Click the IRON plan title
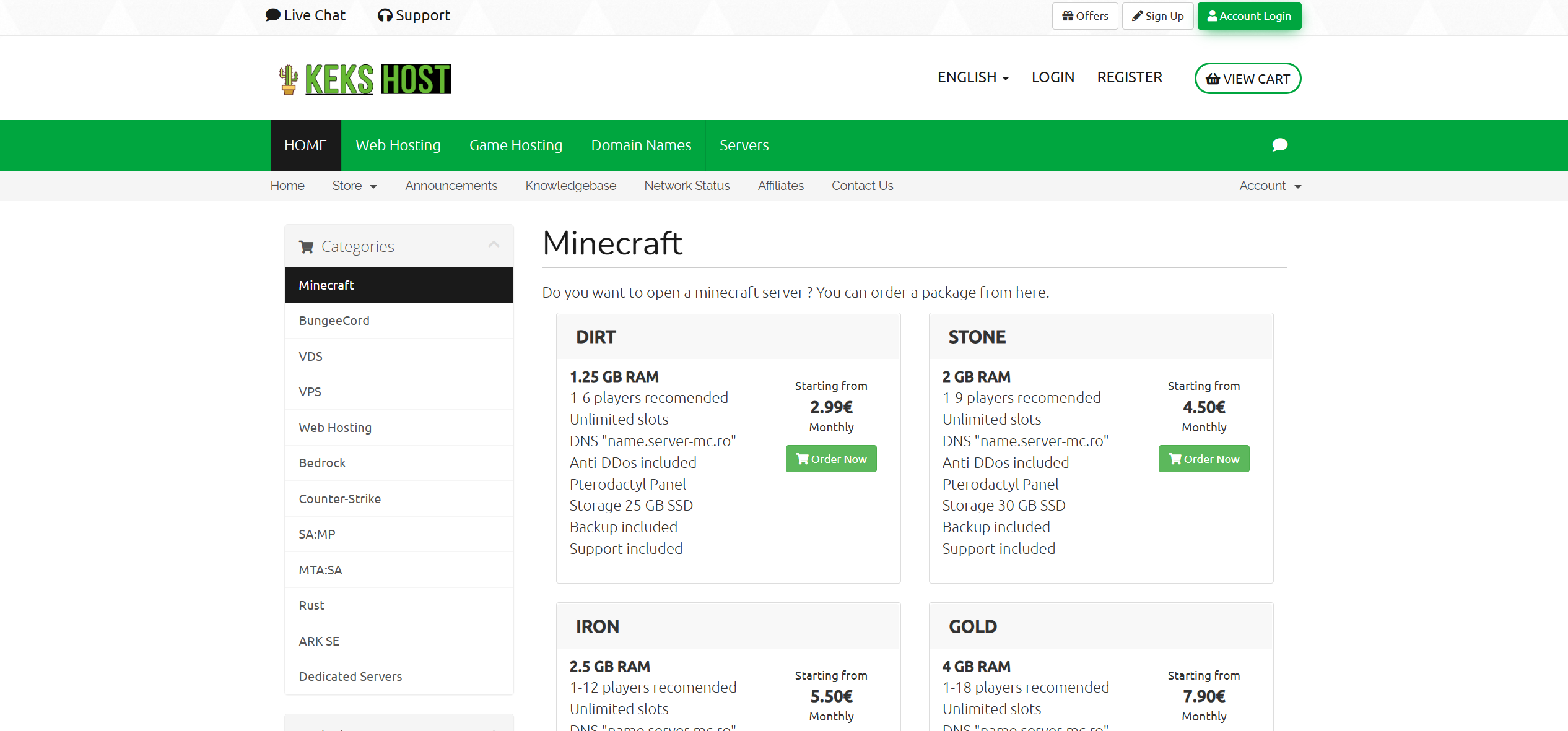 598,626
